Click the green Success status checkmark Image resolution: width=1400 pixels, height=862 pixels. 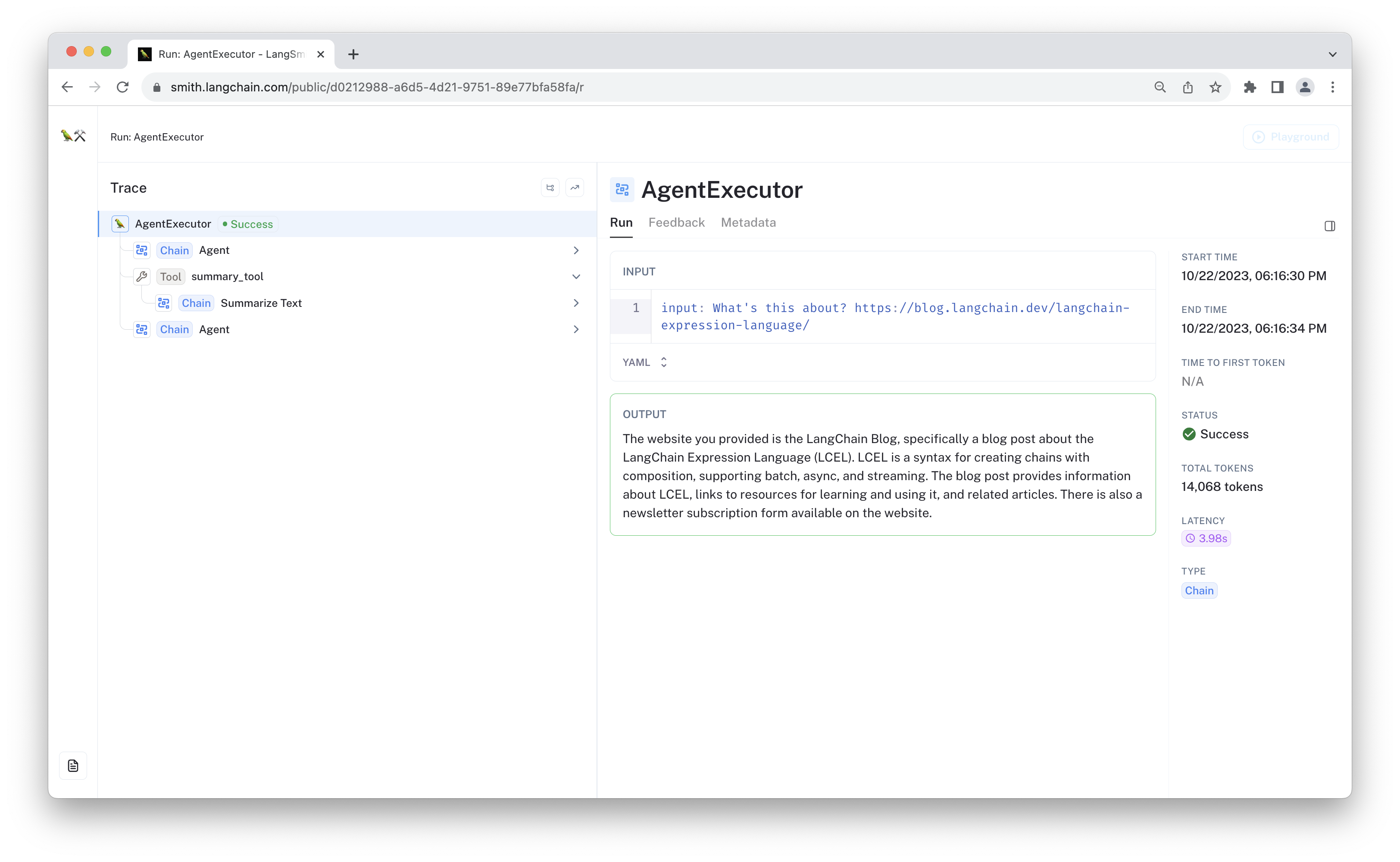1188,434
